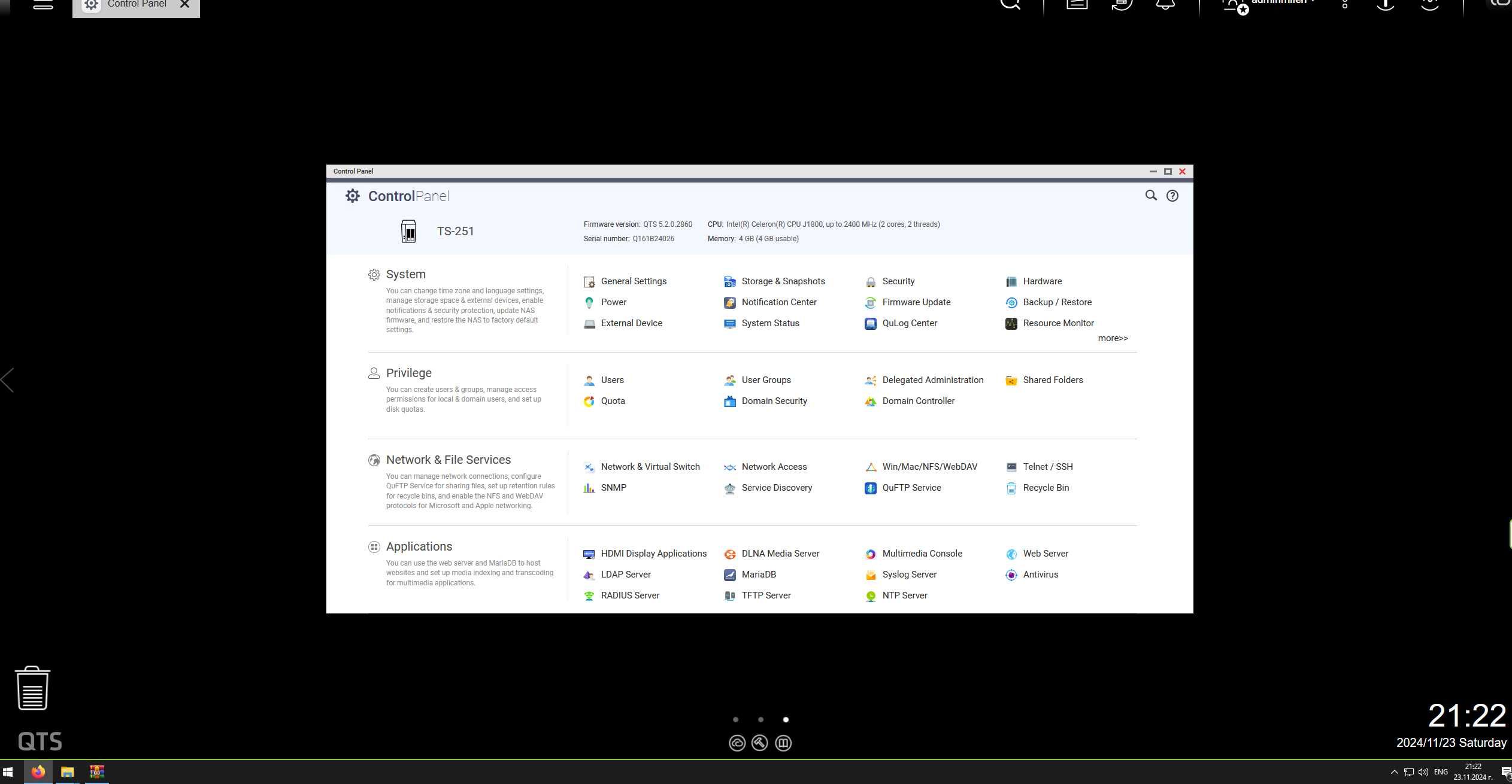Go to the second desktop page dot
The height and width of the screenshot is (784, 1512).
coord(760,719)
